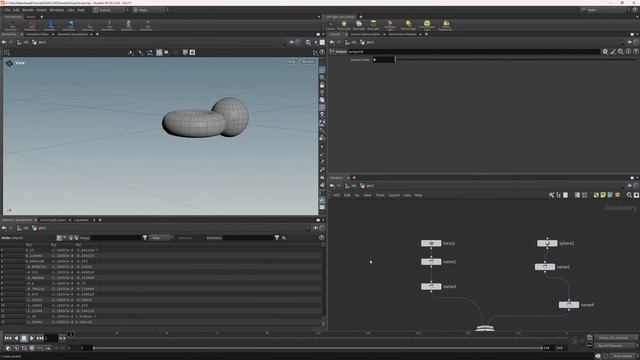
Task: Click the View tool icon in viewport
Action: [x=9, y=63]
